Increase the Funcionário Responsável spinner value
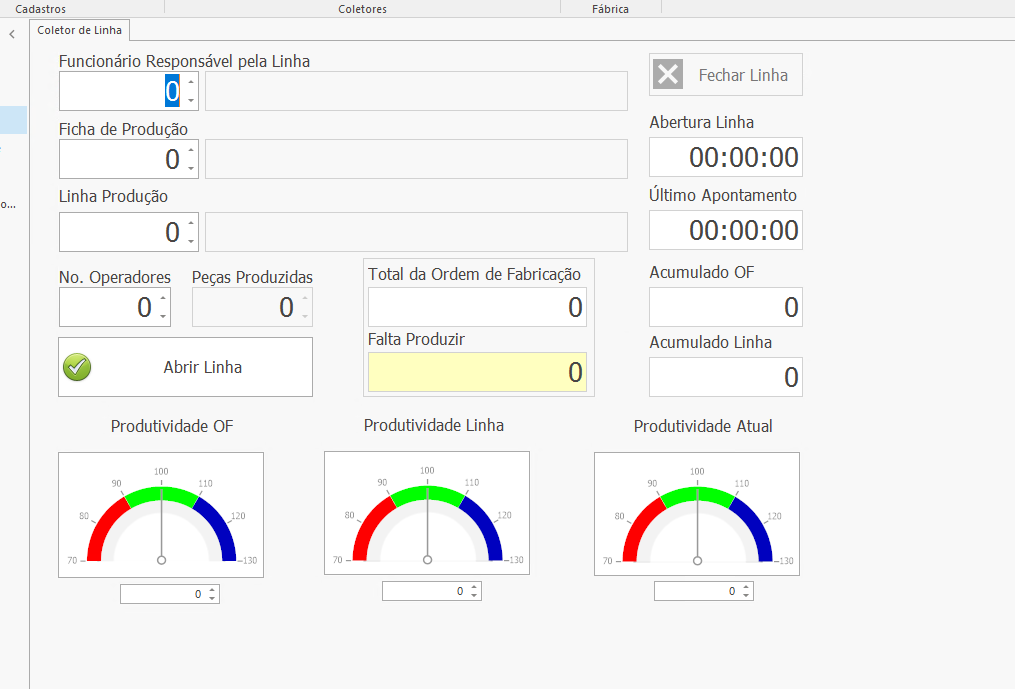 coord(191,82)
